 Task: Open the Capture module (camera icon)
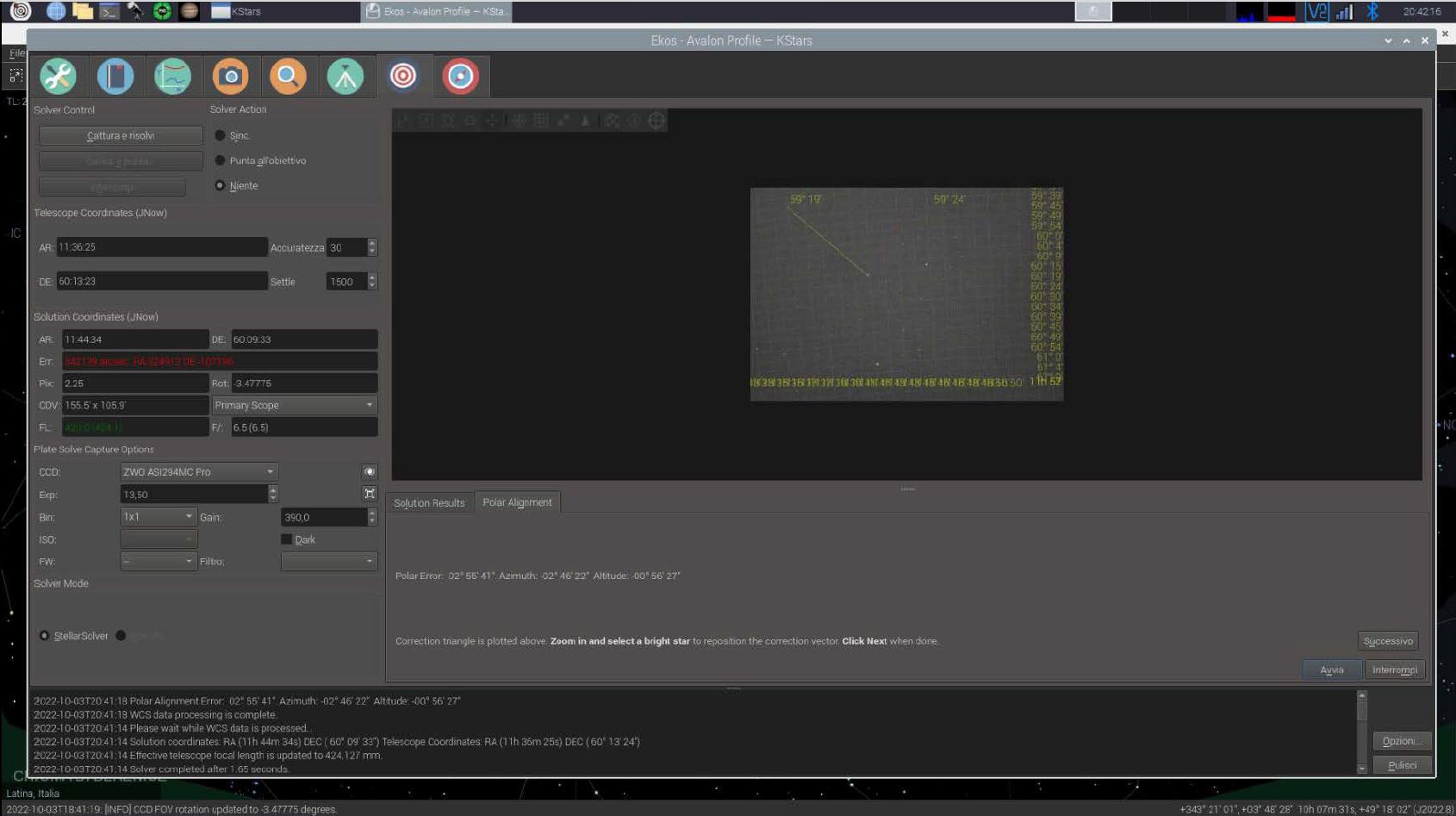click(230, 77)
